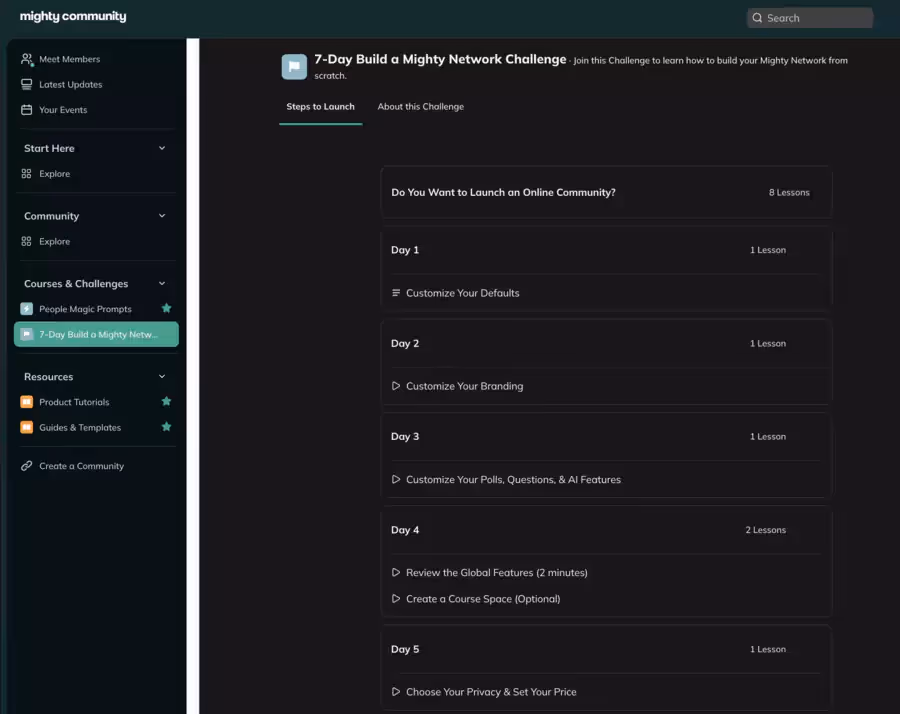Toggle the Day 3 section header
This screenshot has height=714, width=900.
click(606, 437)
